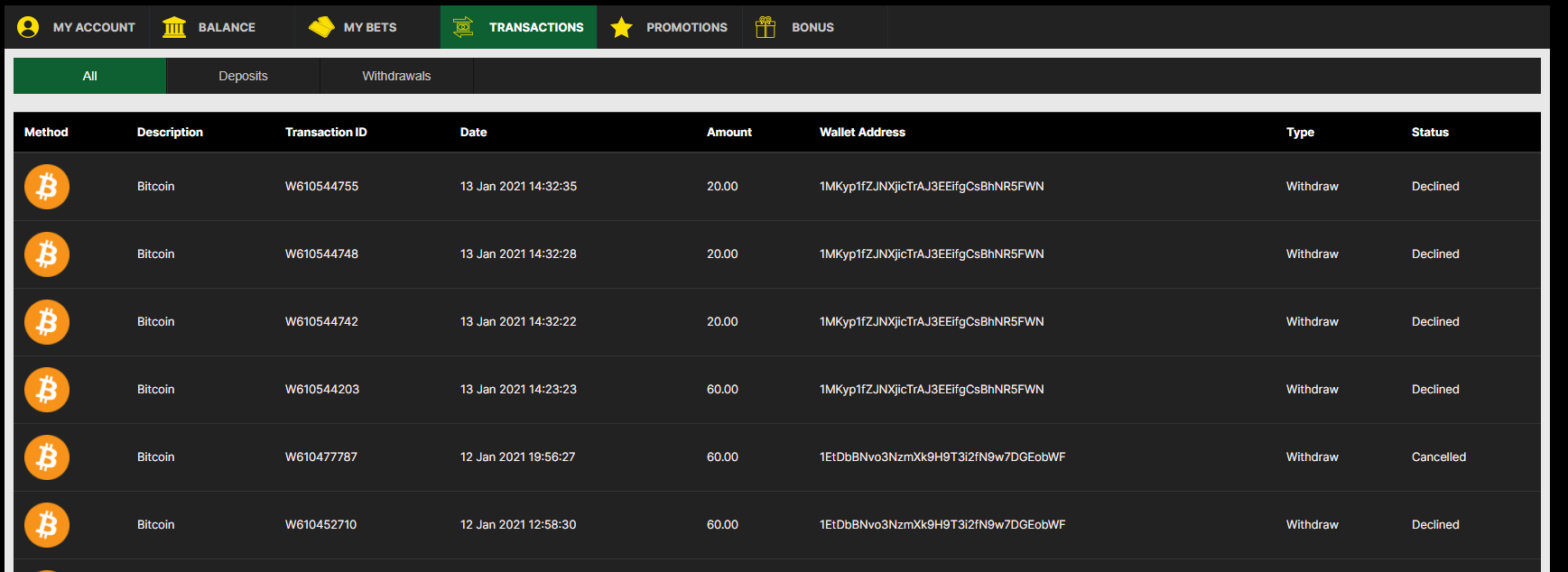Click the Declined status of W610544755
The width and height of the screenshot is (1568, 572).
tap(1435, 186)
